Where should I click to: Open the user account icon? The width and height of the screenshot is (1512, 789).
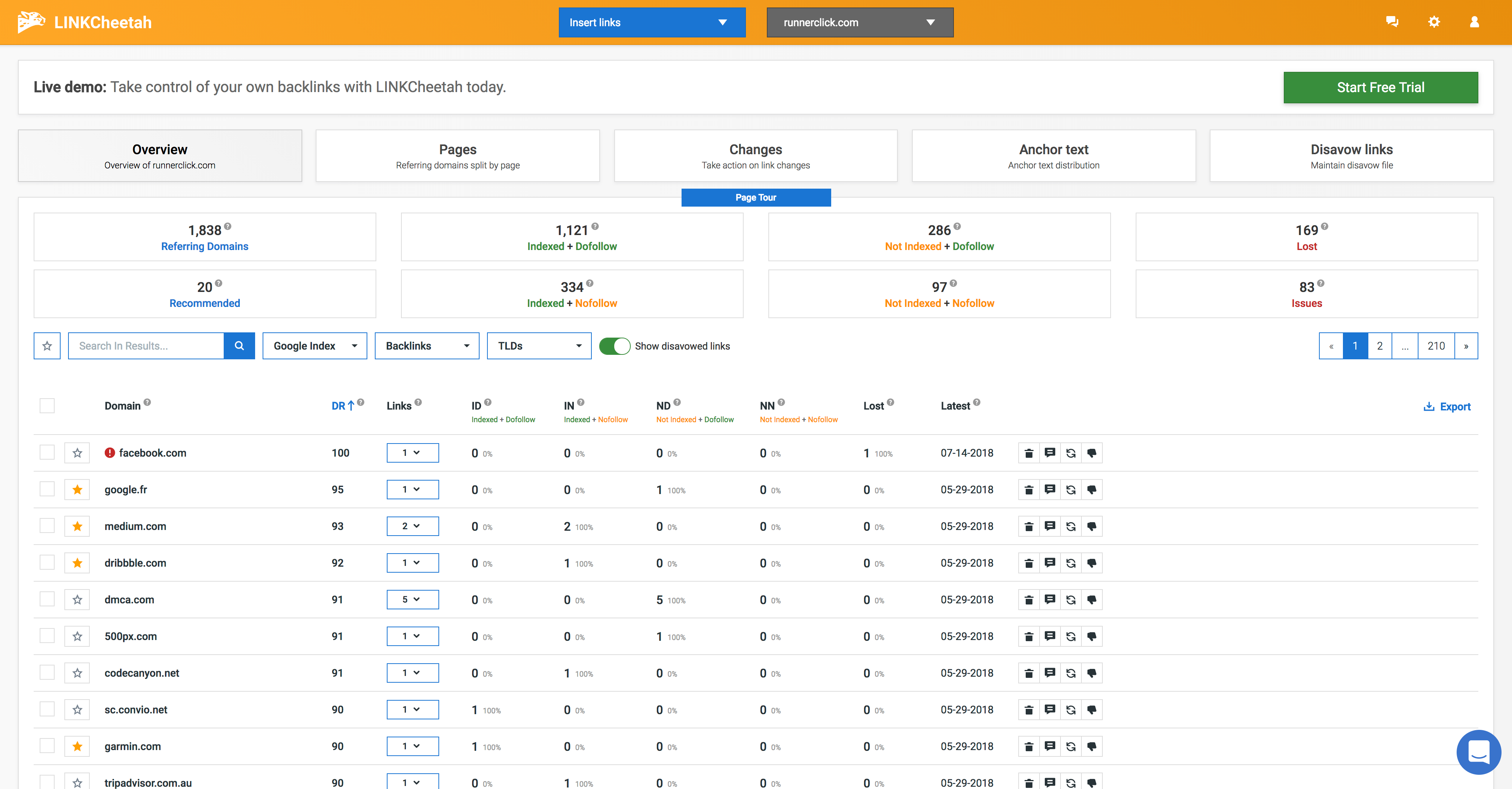1475,22
